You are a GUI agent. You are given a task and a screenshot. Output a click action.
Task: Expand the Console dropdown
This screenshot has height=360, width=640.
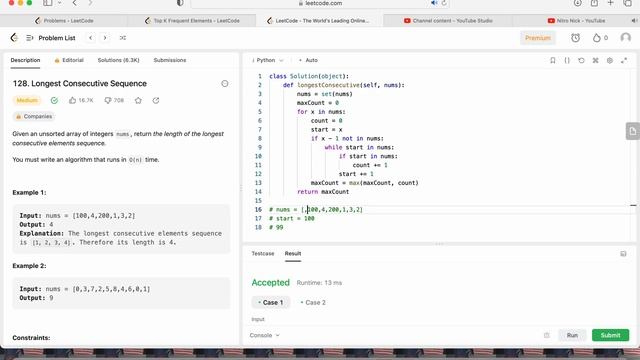click(x=264, y=335)
